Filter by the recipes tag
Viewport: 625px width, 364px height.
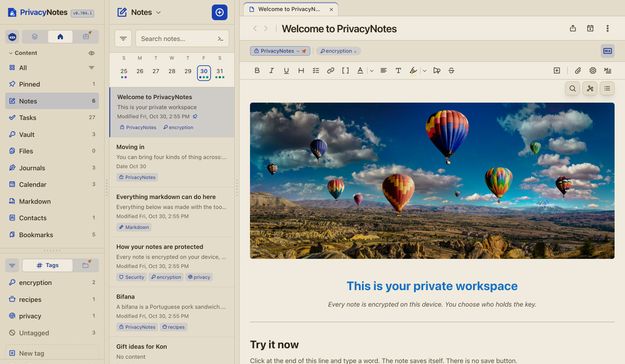[x=52, y=299]
